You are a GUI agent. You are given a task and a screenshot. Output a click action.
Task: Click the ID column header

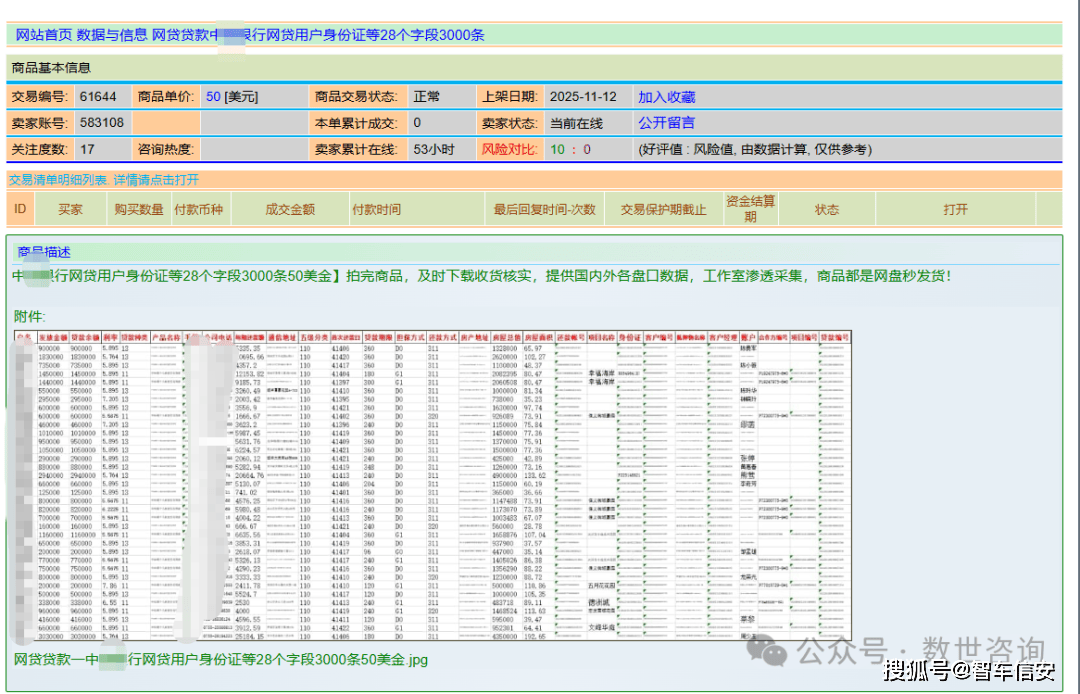tap(20, 209)
